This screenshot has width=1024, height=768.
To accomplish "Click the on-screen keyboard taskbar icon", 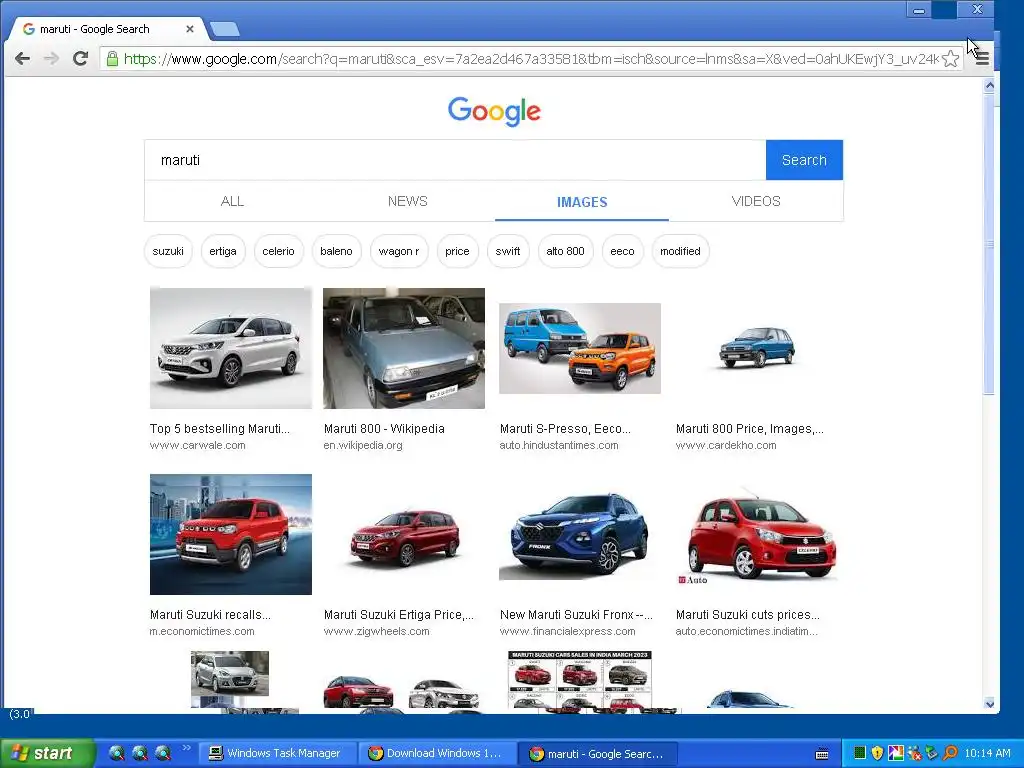I will pyautogui.click(x=822, y=754).
